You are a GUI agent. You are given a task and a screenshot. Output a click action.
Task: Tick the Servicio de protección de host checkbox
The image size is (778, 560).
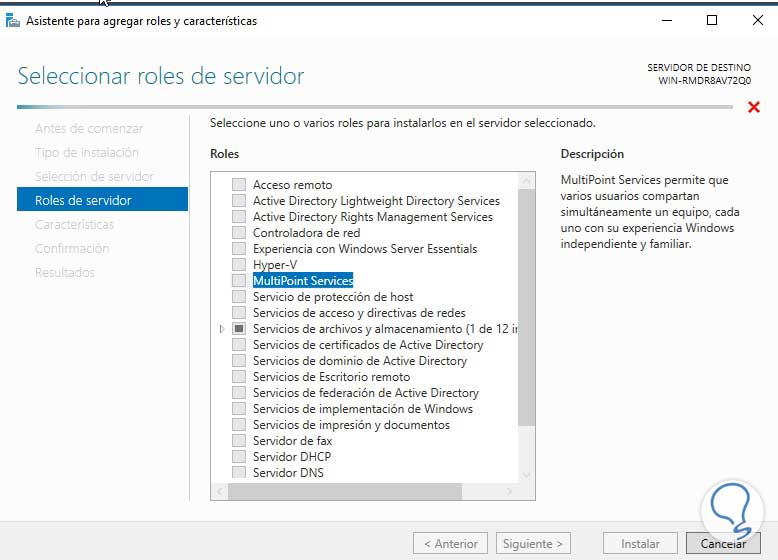pos(239,297)
